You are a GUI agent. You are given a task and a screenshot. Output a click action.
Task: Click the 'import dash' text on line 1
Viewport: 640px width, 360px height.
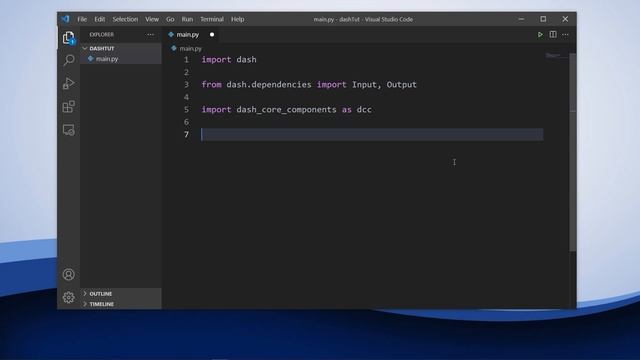[x=229, y=60]
